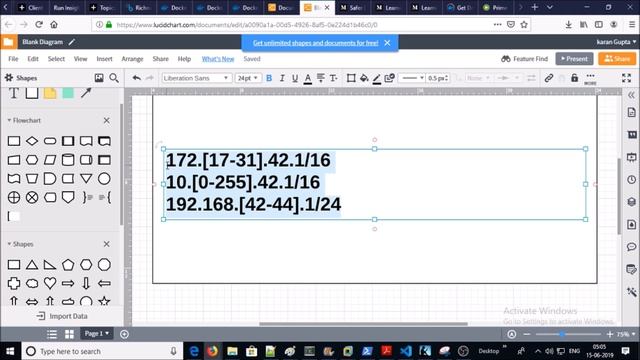
Task: Select the Text tool
Action: point(13,93)
